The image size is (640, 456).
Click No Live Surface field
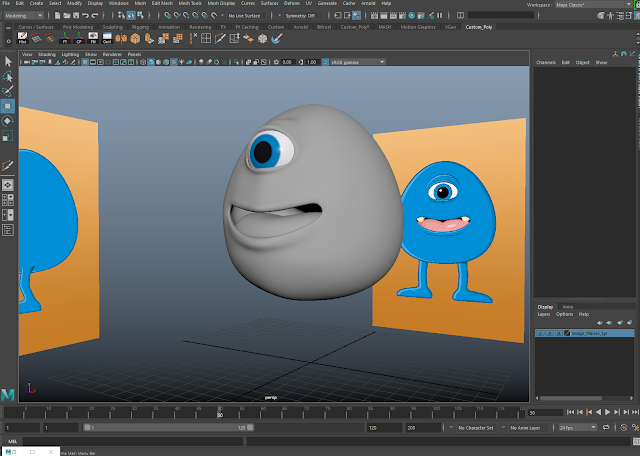click(x=247, y=16)
